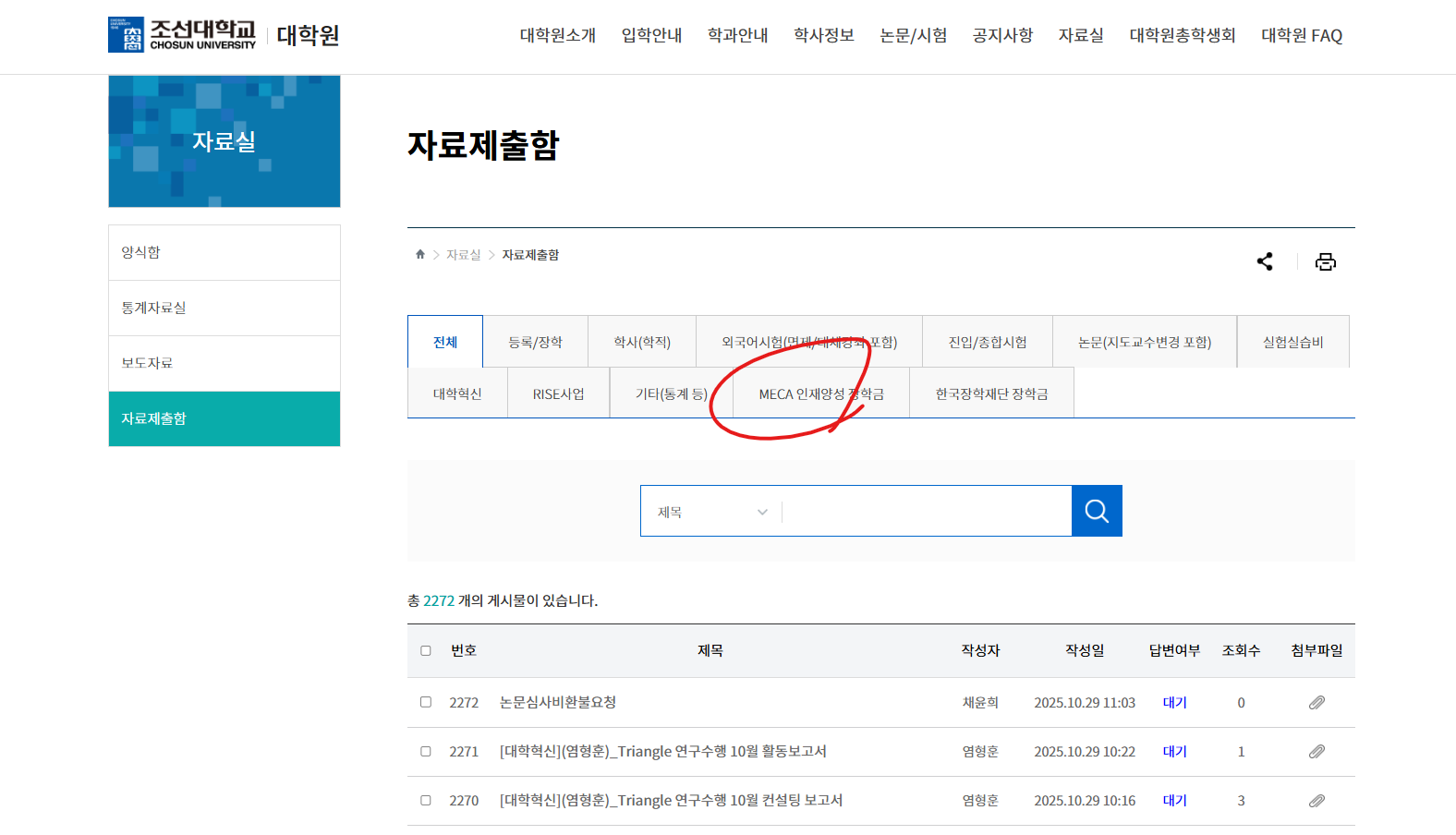Go to 통계자료실 in the sidebar
Viewport: 1456px width, 835px height.
point(154,308)
